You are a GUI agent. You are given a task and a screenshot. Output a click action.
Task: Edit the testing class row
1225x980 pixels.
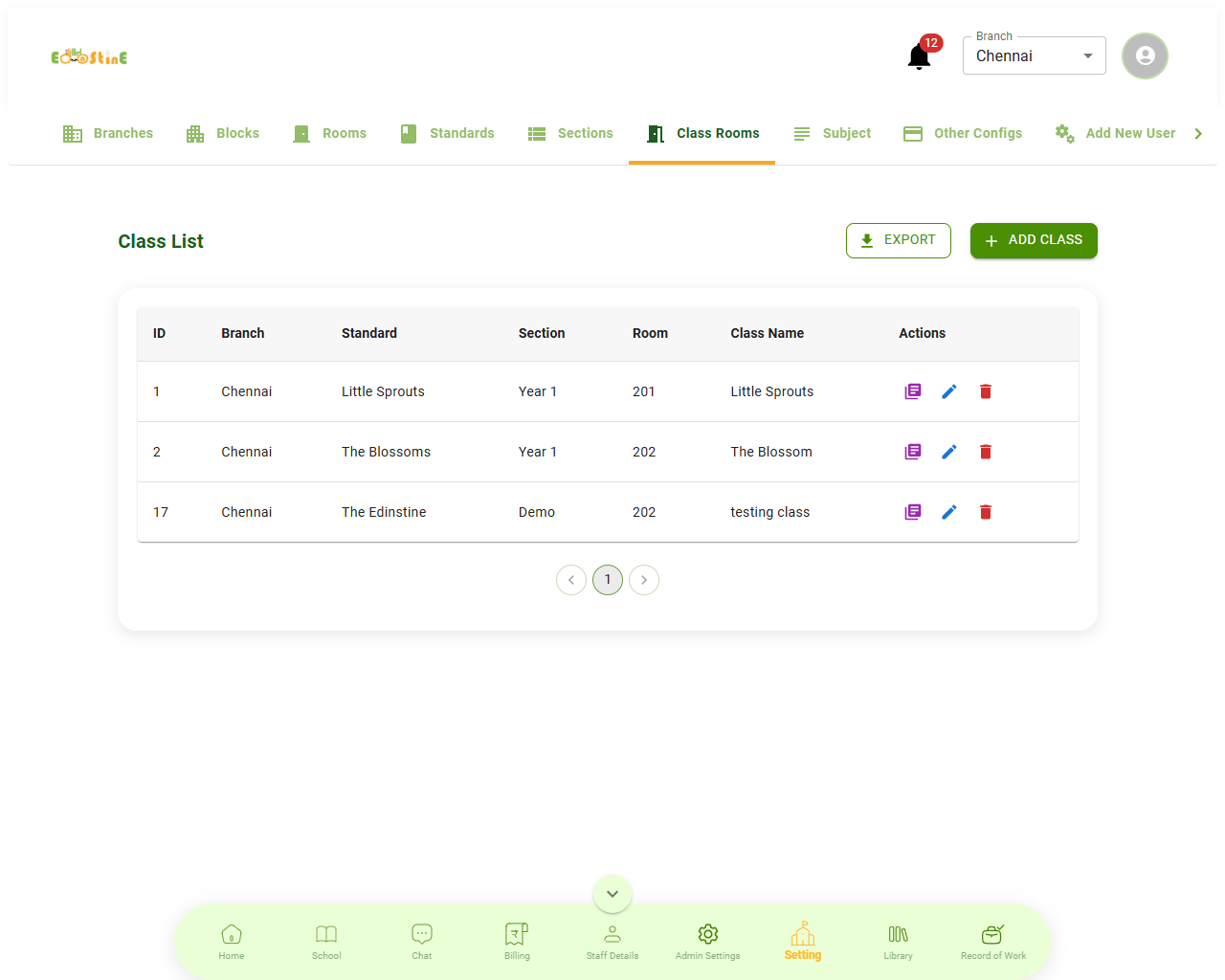pos(949,512)
